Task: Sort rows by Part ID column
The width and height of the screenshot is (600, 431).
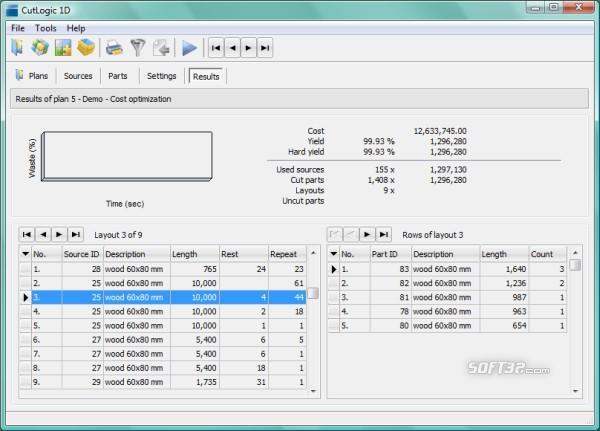Action: tap(390, 254)
